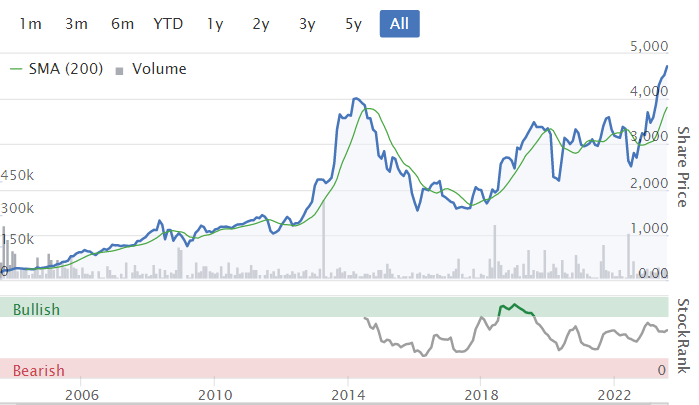The width and height of the screenshot is (699, 405).
Task: Click the Share Price axis title
Action: coord(683,167)
